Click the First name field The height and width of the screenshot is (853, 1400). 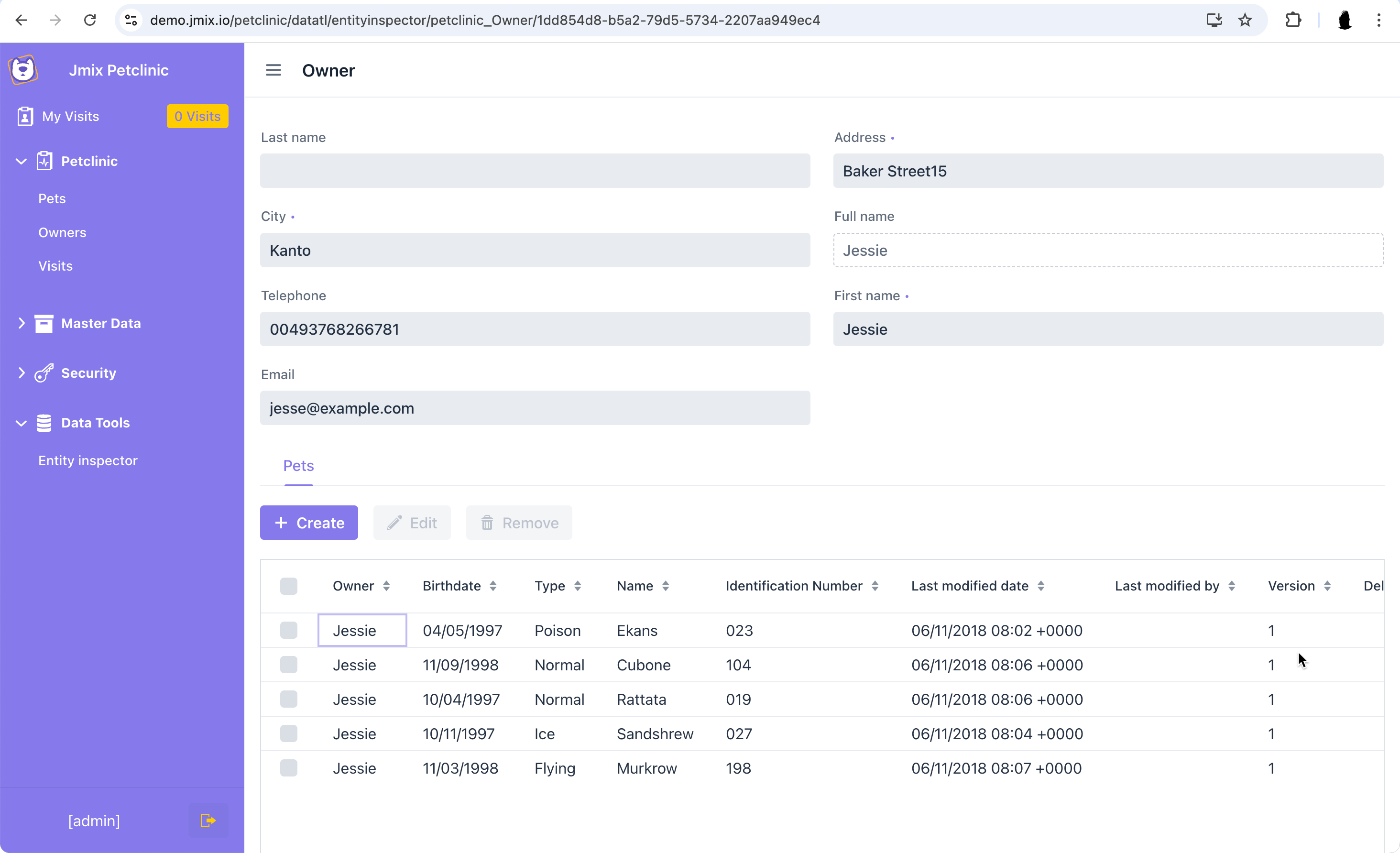click(1108, 329)
